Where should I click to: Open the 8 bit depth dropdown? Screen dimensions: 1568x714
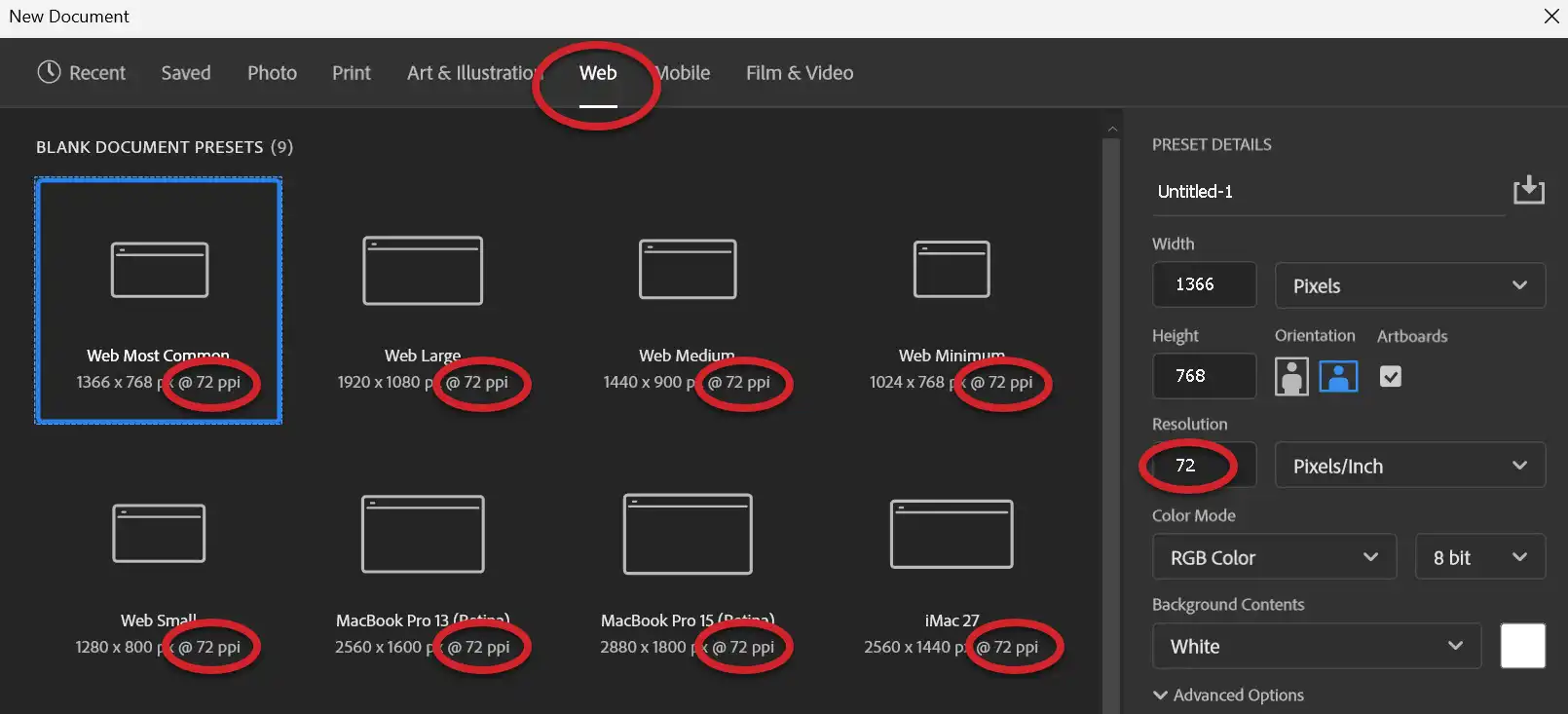1479,557
